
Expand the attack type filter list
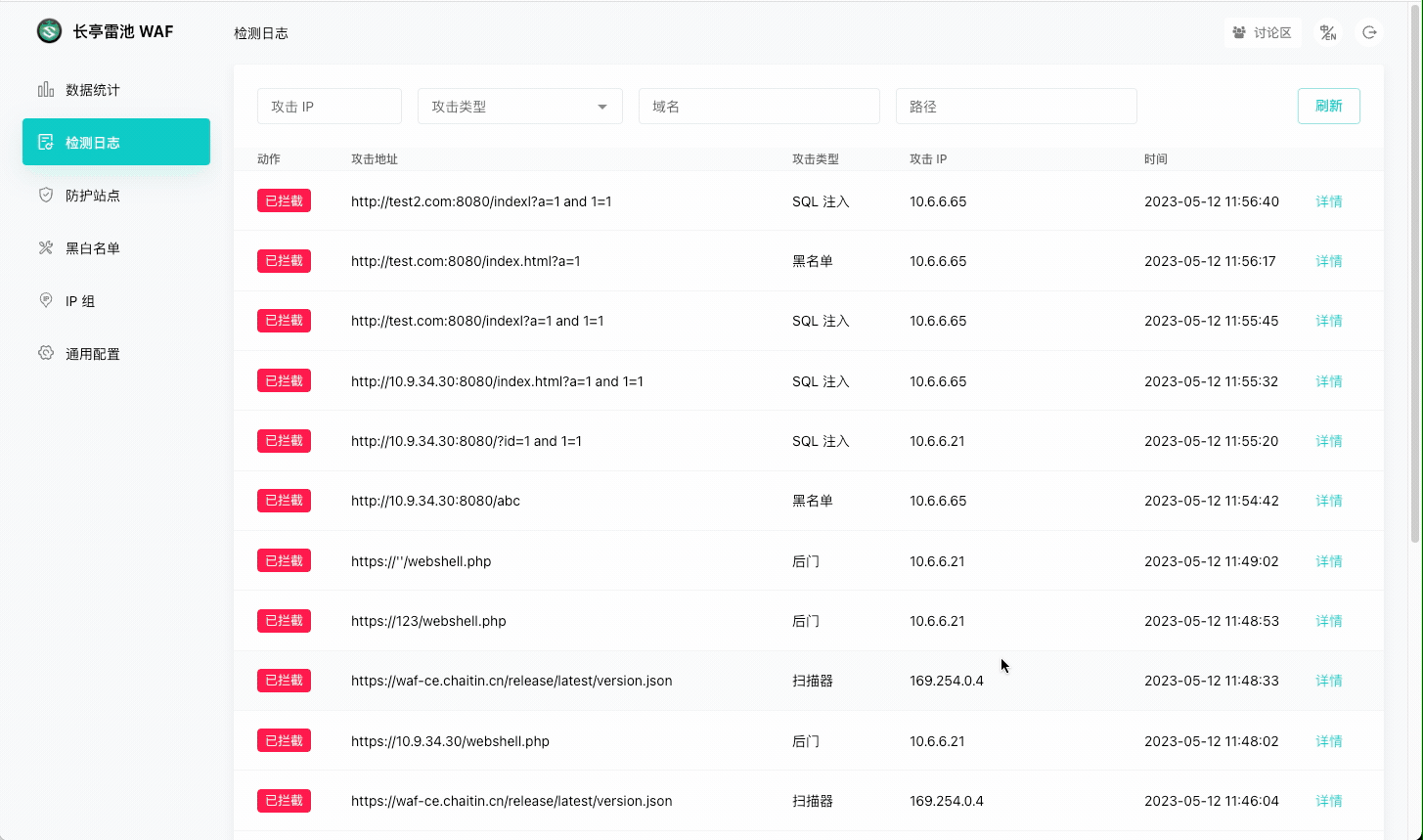[x=600, y=106]
